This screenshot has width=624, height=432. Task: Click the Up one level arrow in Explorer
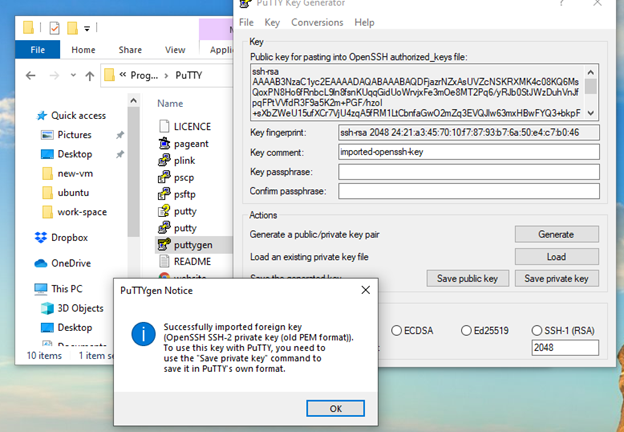coord(90,76)
